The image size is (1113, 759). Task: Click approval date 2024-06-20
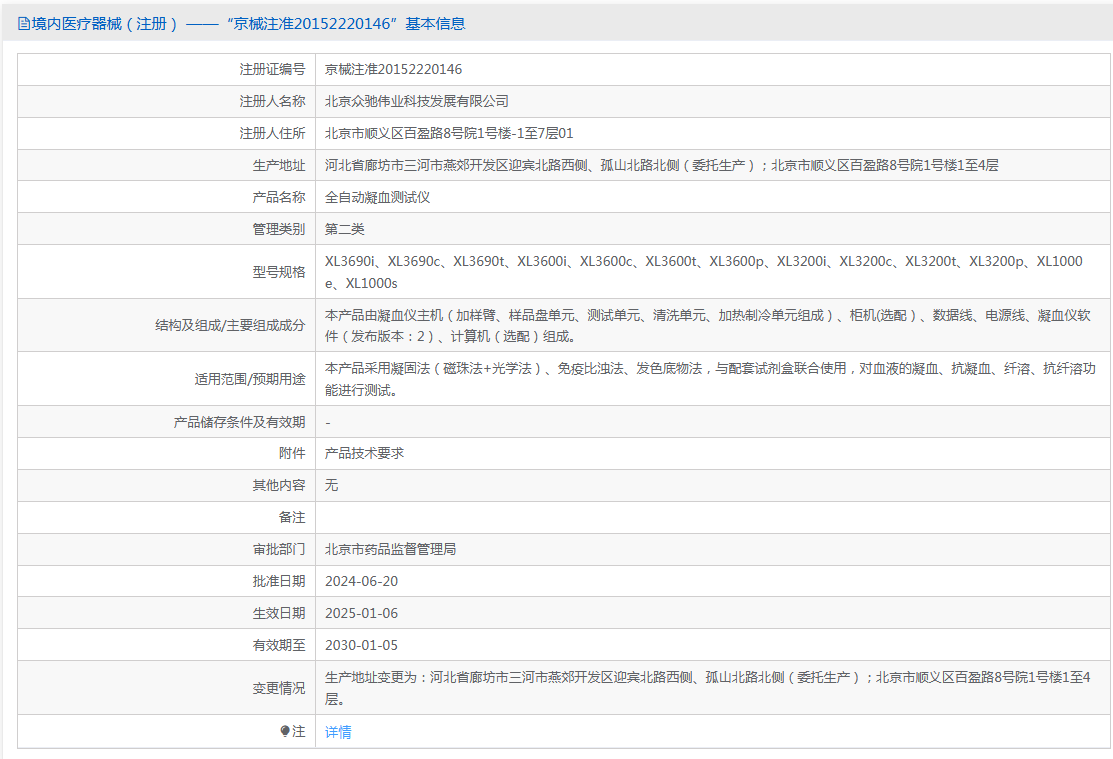click(x=361, y=581)
